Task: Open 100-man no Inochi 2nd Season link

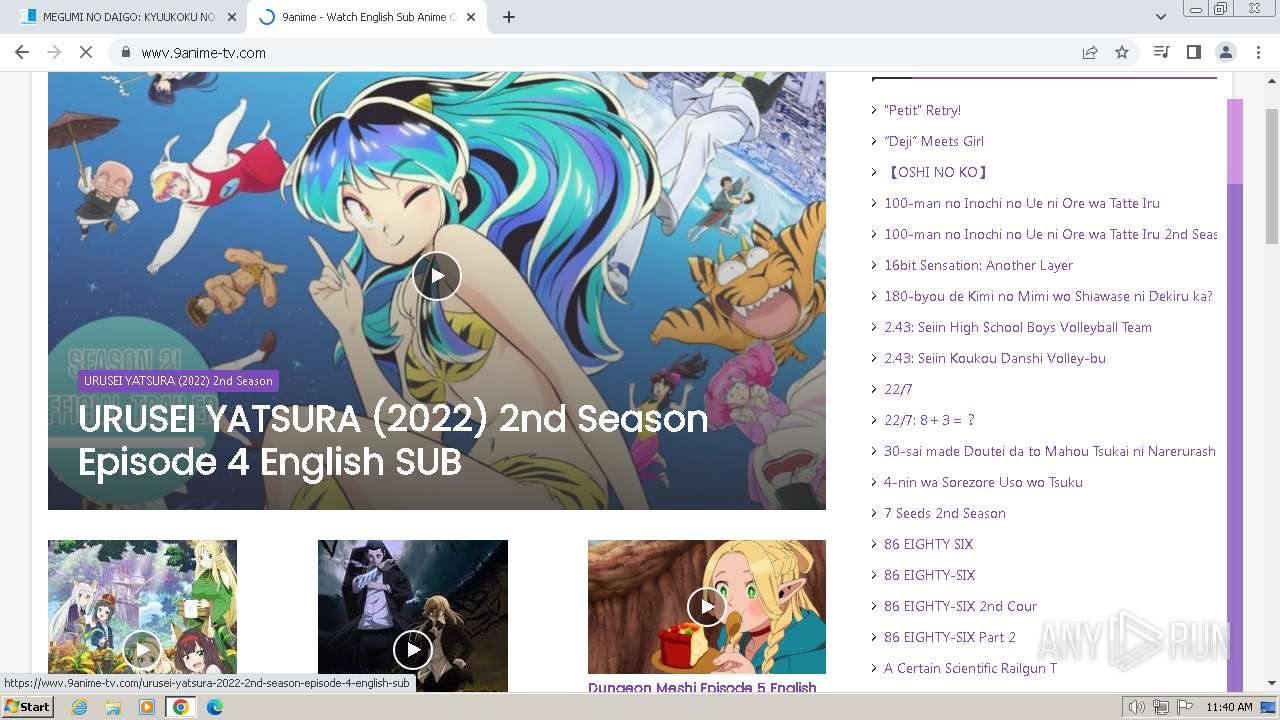Action: 1050,234
